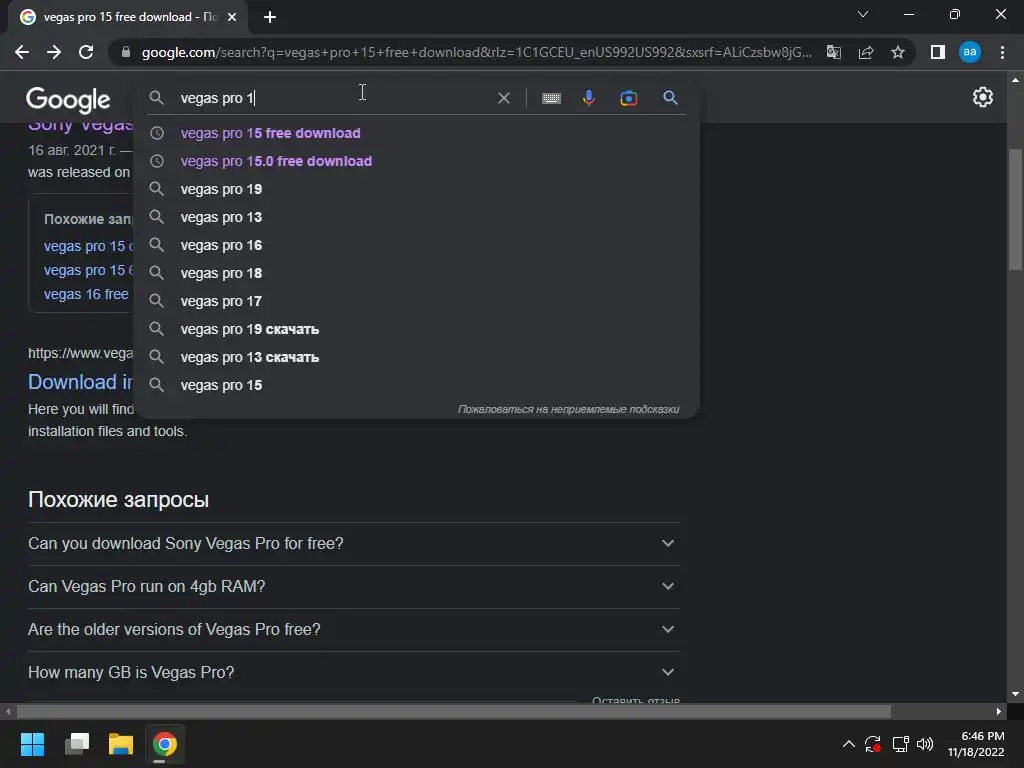Open Chrome three-dot menu
The image size is (1024, 768).
click(x=1002, y=52)
